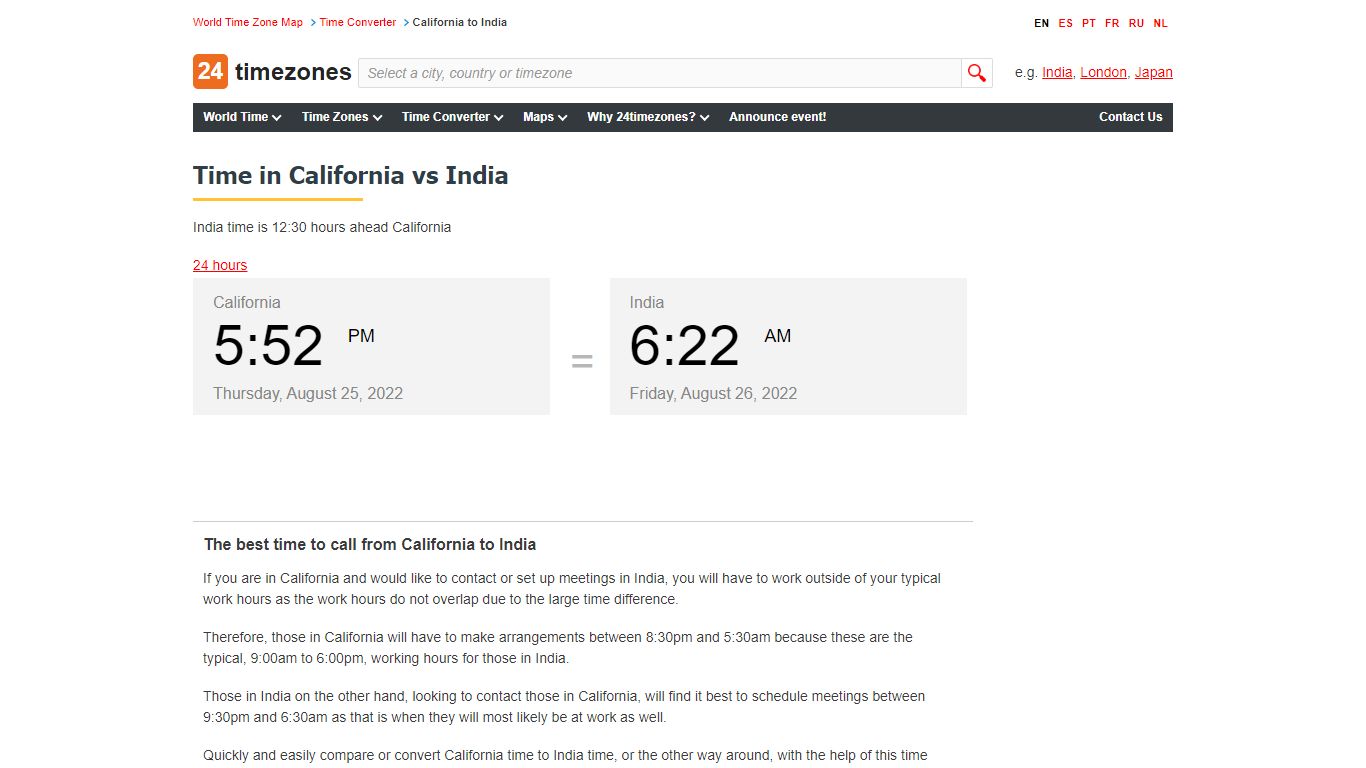This screenshot has height=768, width=1366.
Task: Click the red search magnifier button
Action: (x=977, y=73)
